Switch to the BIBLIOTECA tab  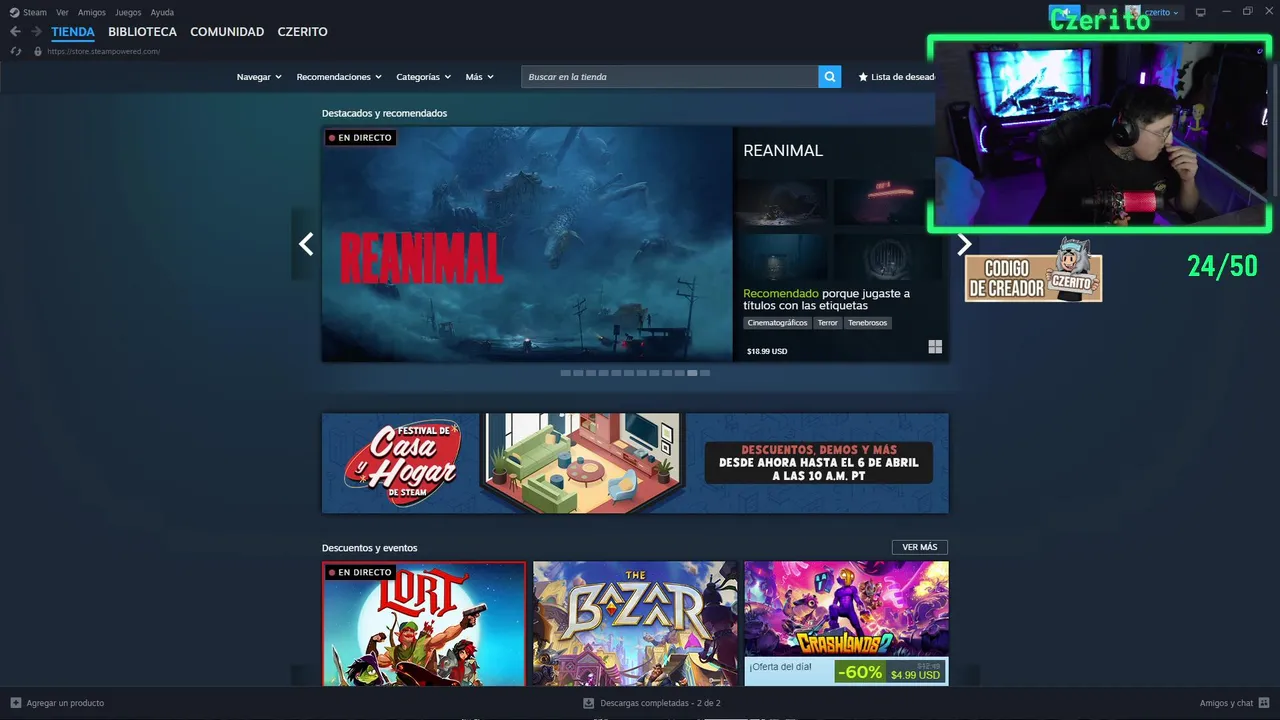(x=142, y=32)
